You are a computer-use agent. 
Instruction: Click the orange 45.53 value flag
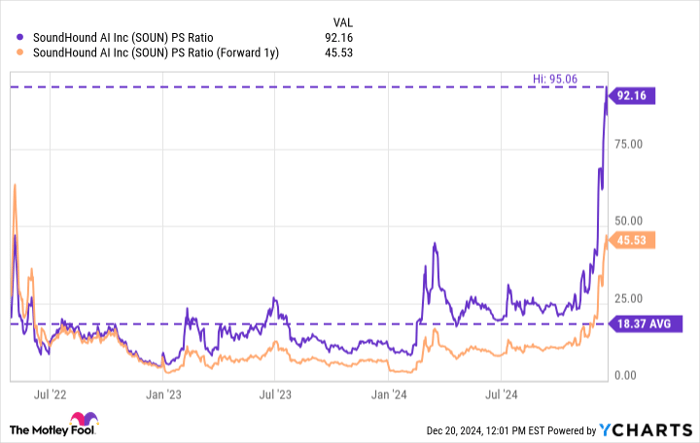coord(632,240)
